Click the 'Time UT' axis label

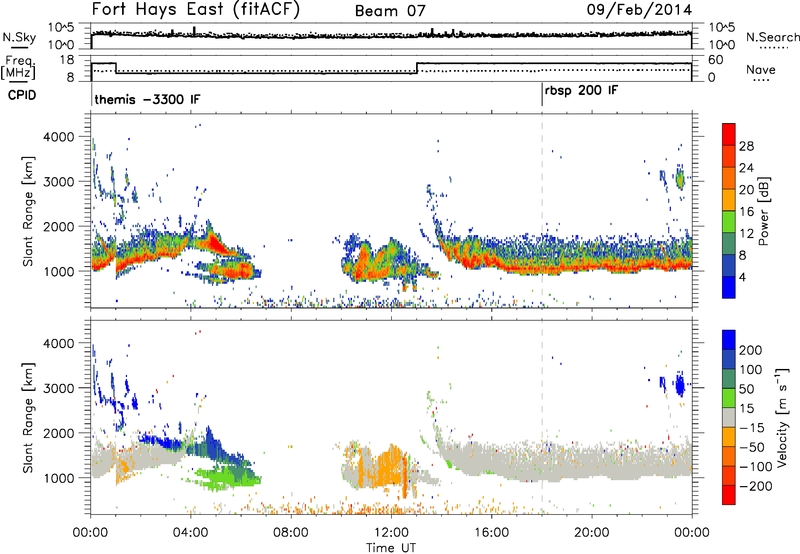(391, 547)
